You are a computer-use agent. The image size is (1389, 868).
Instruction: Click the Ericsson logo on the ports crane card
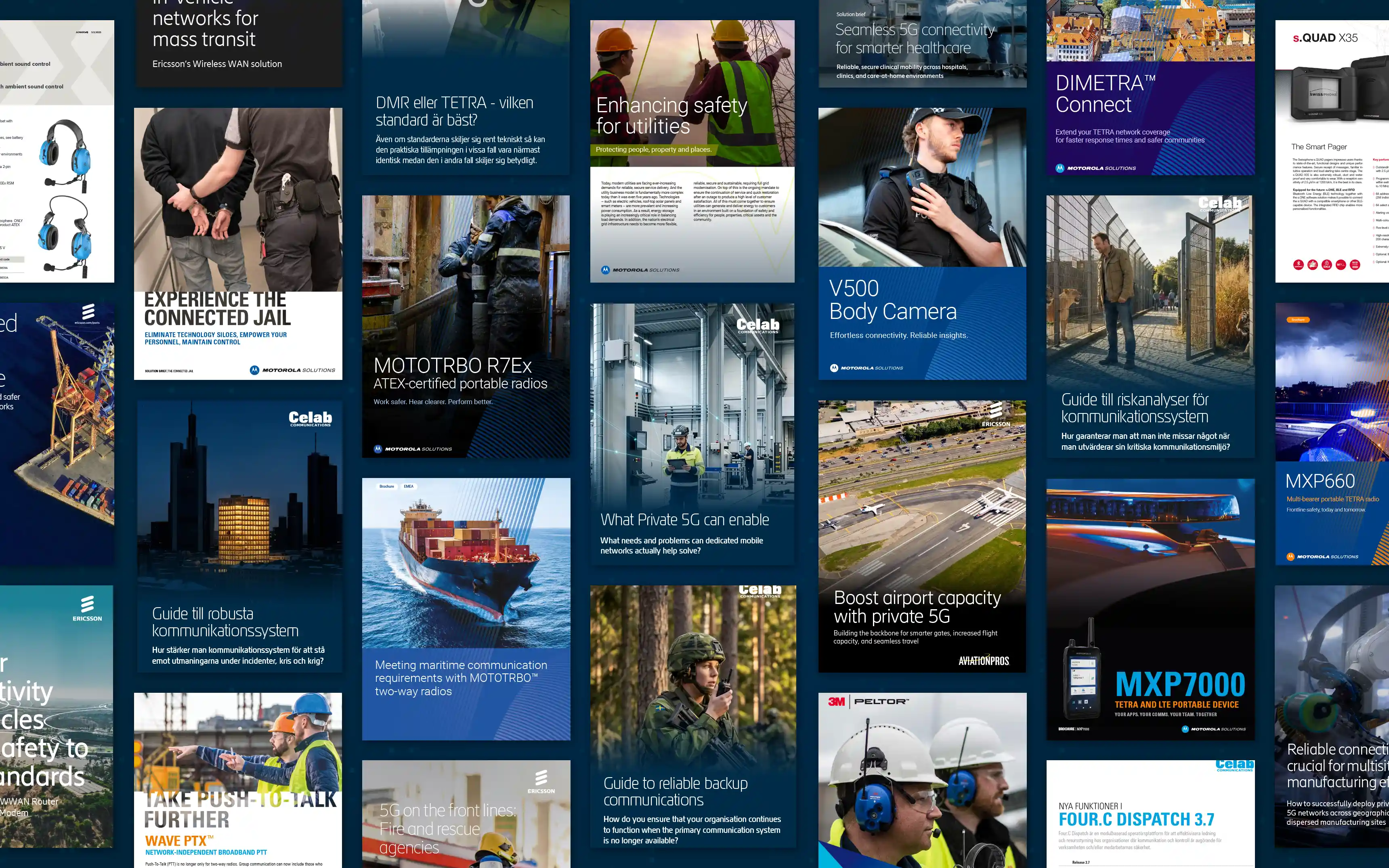point(87,314)
